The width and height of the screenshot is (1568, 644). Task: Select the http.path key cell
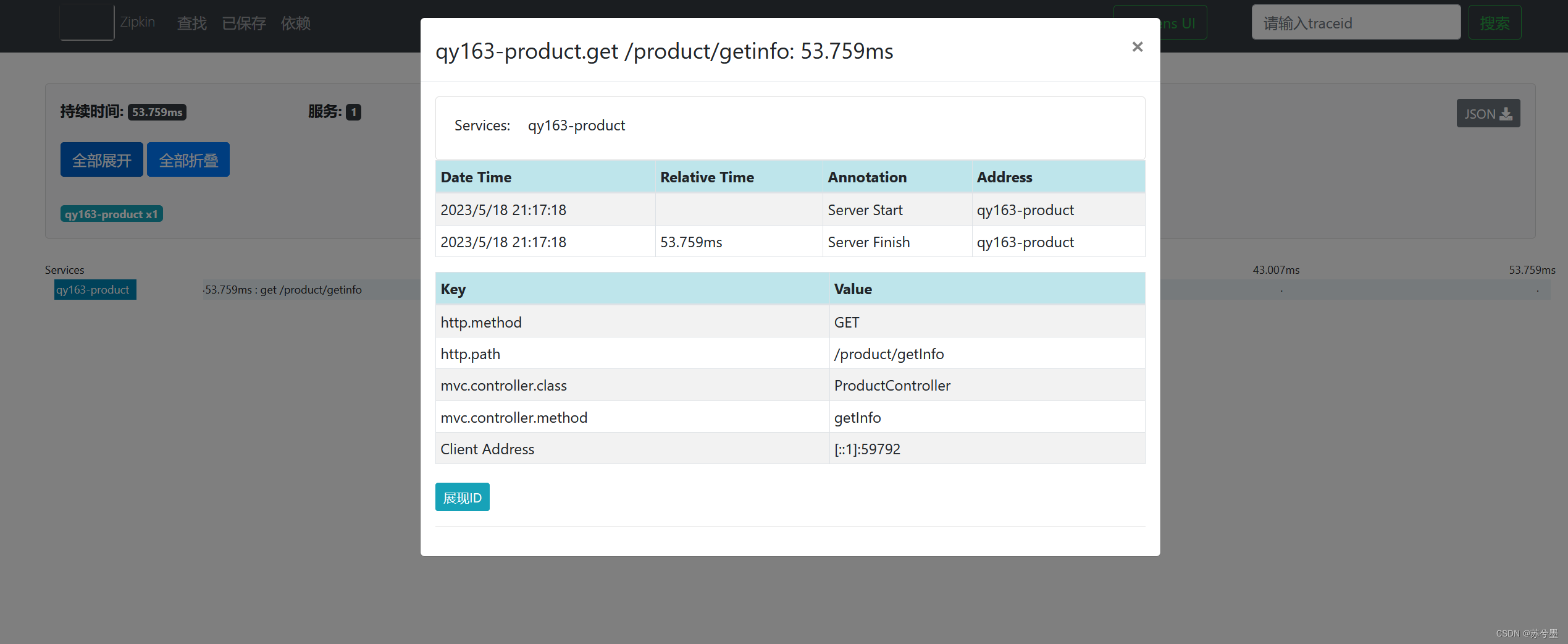point(632,354)
